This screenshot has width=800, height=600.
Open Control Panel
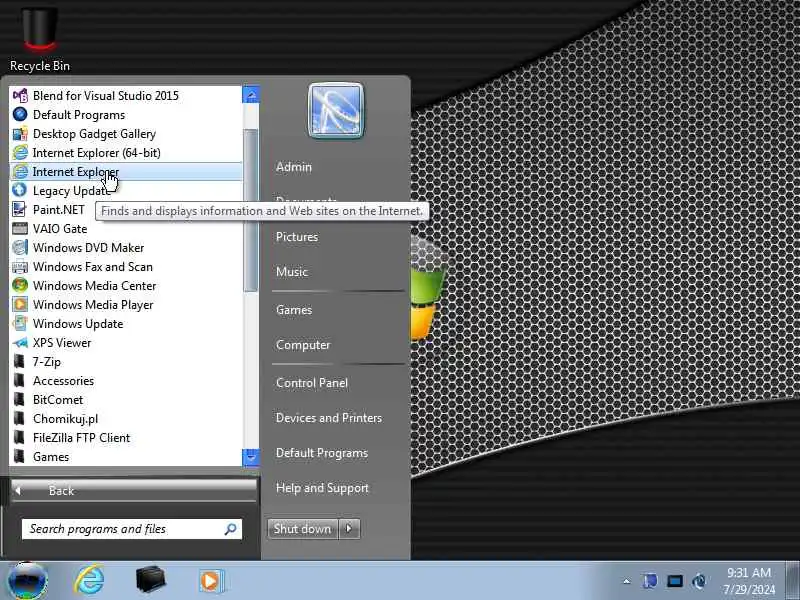(x=312, y=383)
